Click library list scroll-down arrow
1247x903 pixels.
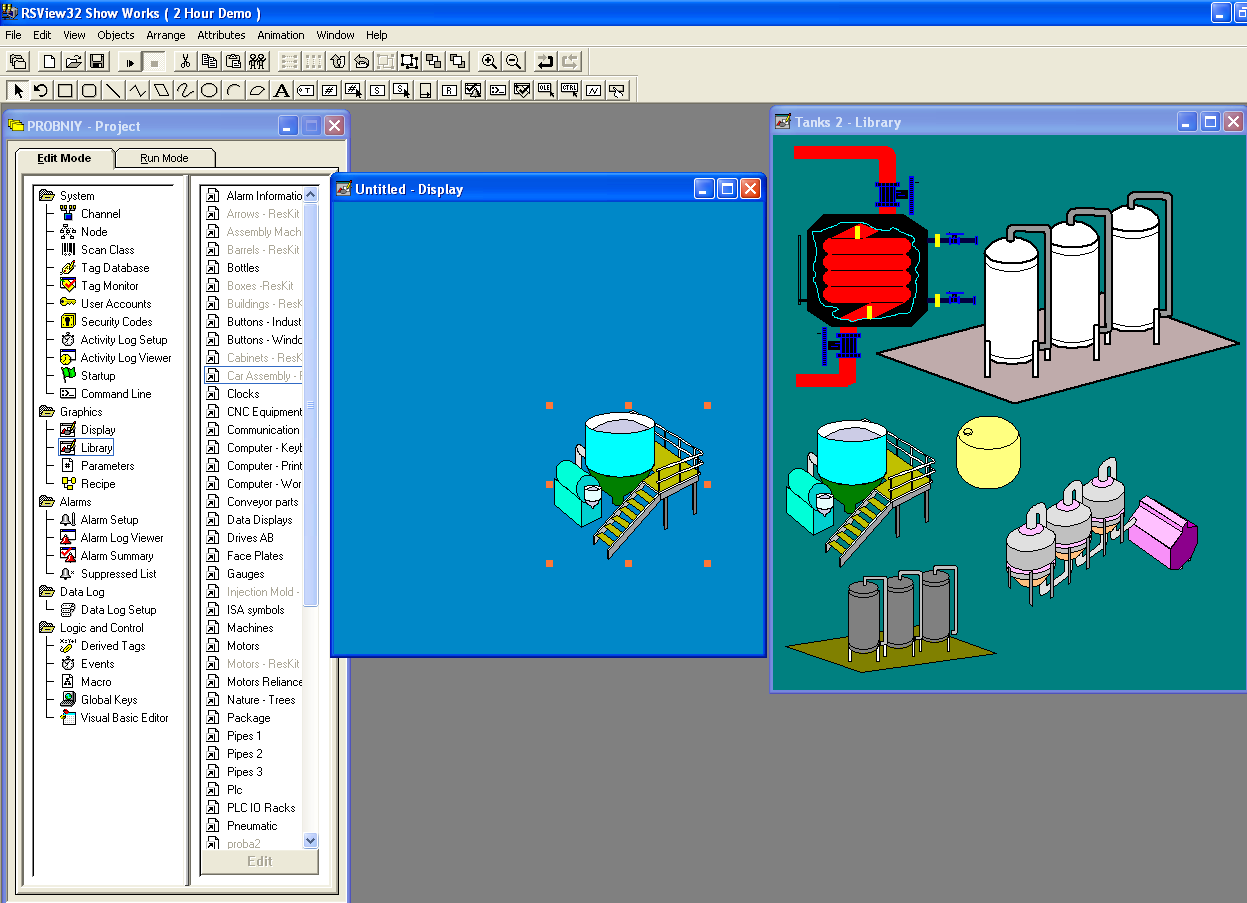pyautogui.click(x=310, y=841)
